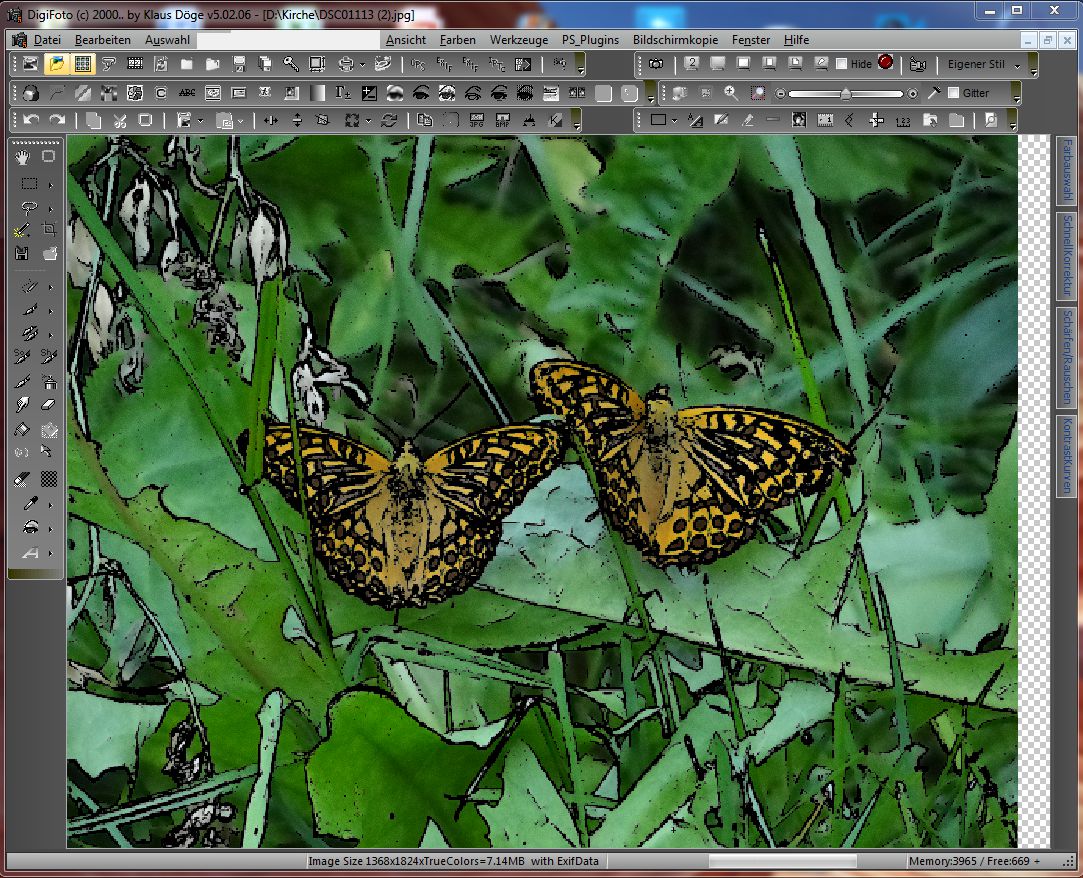Click the scissors cut icon
The height and width of the screenshot is (878, 1083).
(119, 120)
